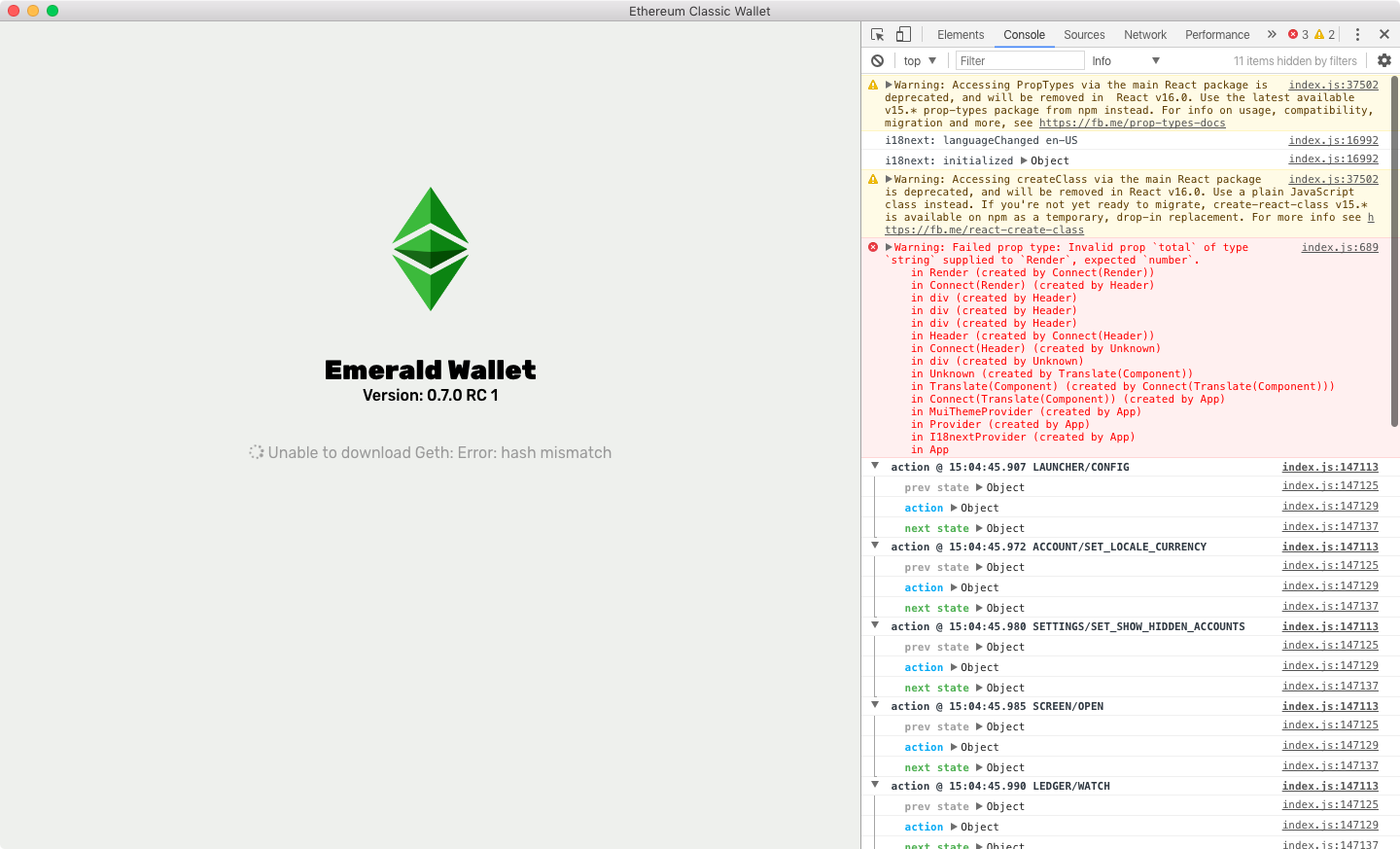The width and height of the screenshot is (1400, 849).
Task: Click the Unable to download Geth error message
Action: pyautogui.click(x=439, y=452)
